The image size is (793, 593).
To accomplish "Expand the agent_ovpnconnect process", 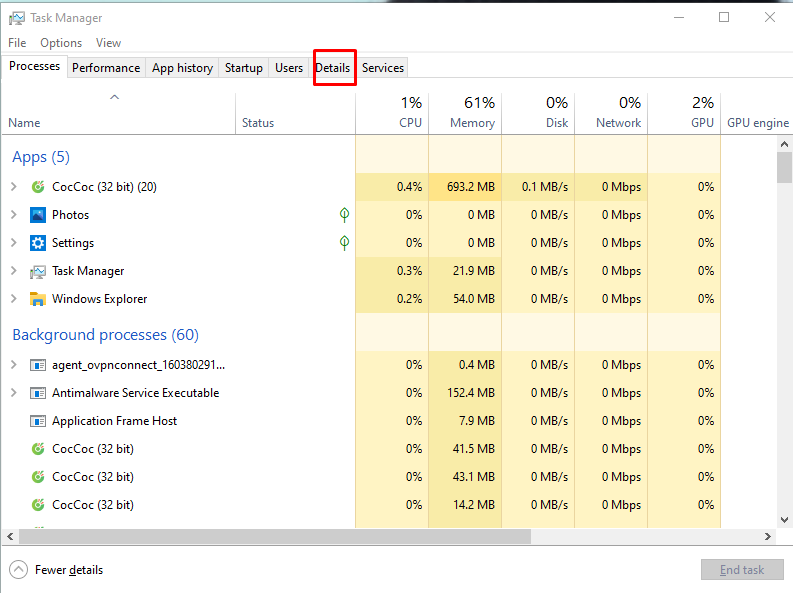I will coord(14,365).
